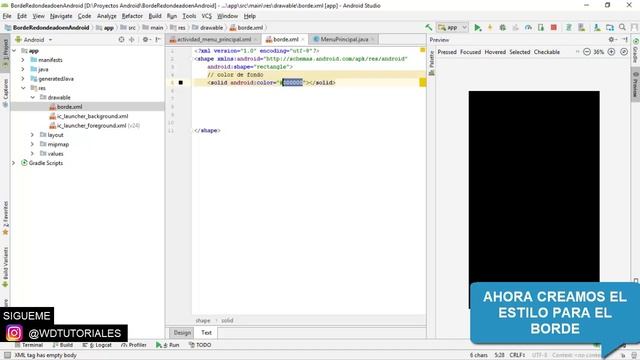Image resolution: width=640 pixels, height=360 pixels.
Task: Open the profiler gauge icon in toolbar
Action: 528,27
